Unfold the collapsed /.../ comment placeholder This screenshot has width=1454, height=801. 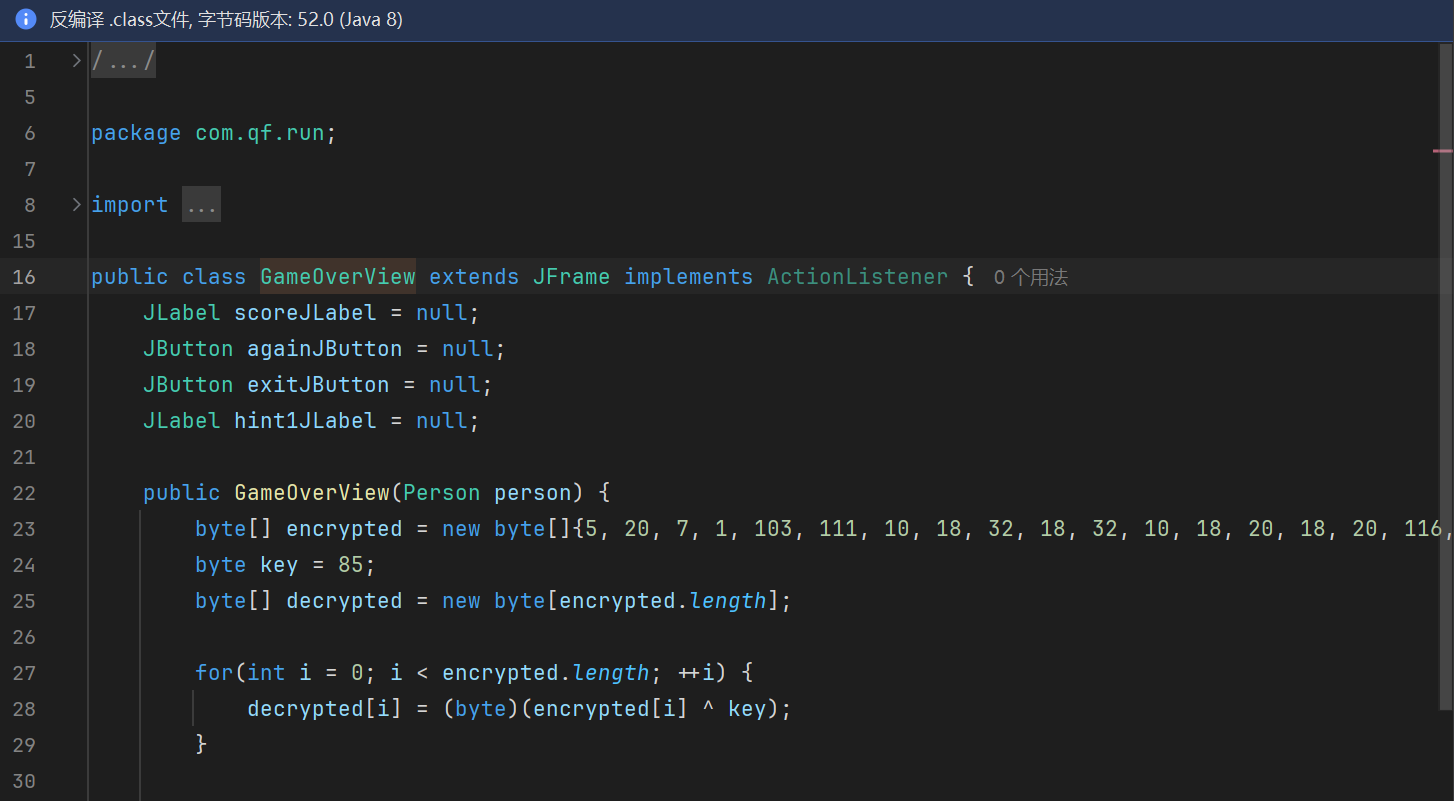tap(123, 62)
